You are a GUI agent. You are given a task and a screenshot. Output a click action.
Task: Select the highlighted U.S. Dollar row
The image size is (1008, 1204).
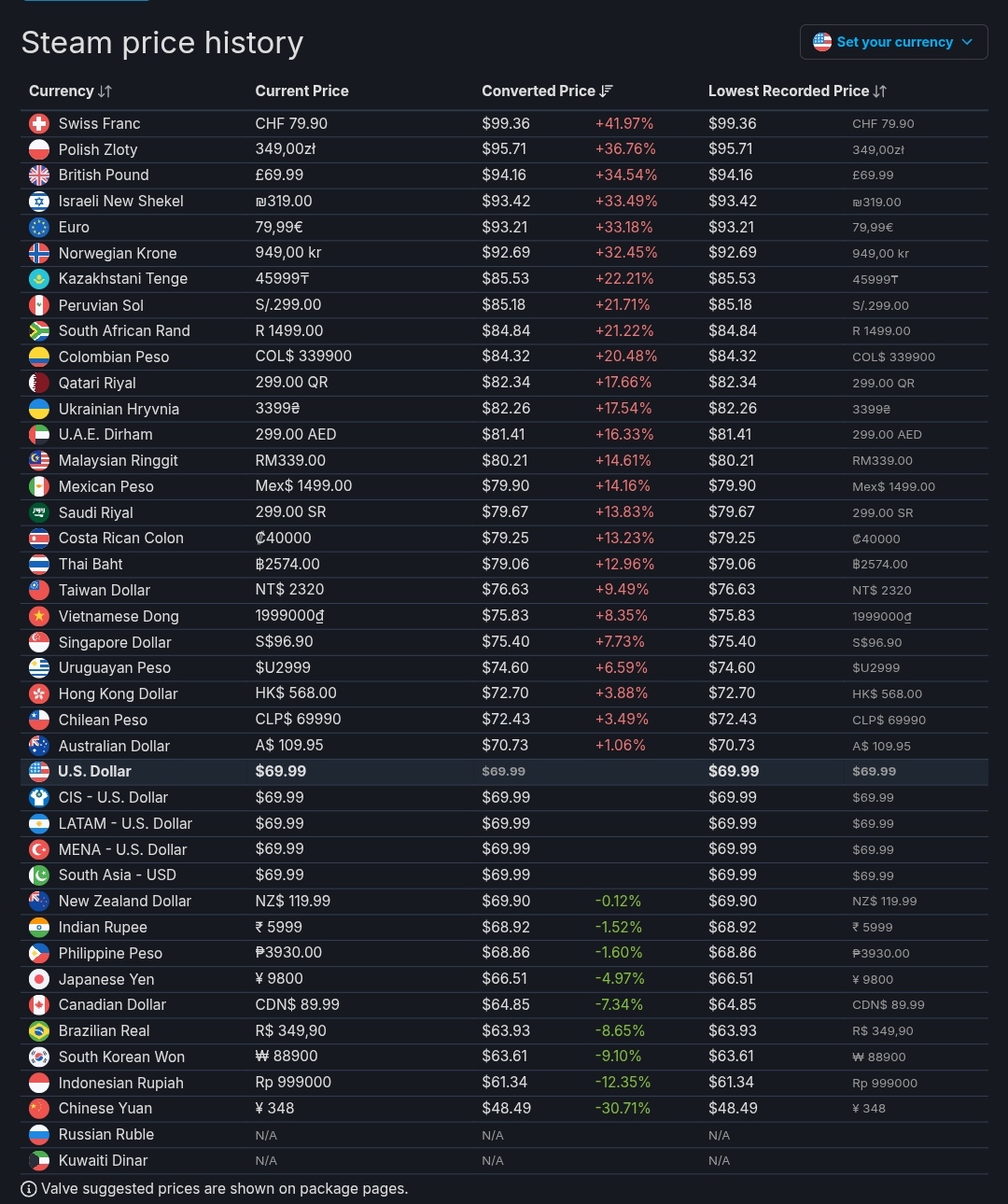94,772
